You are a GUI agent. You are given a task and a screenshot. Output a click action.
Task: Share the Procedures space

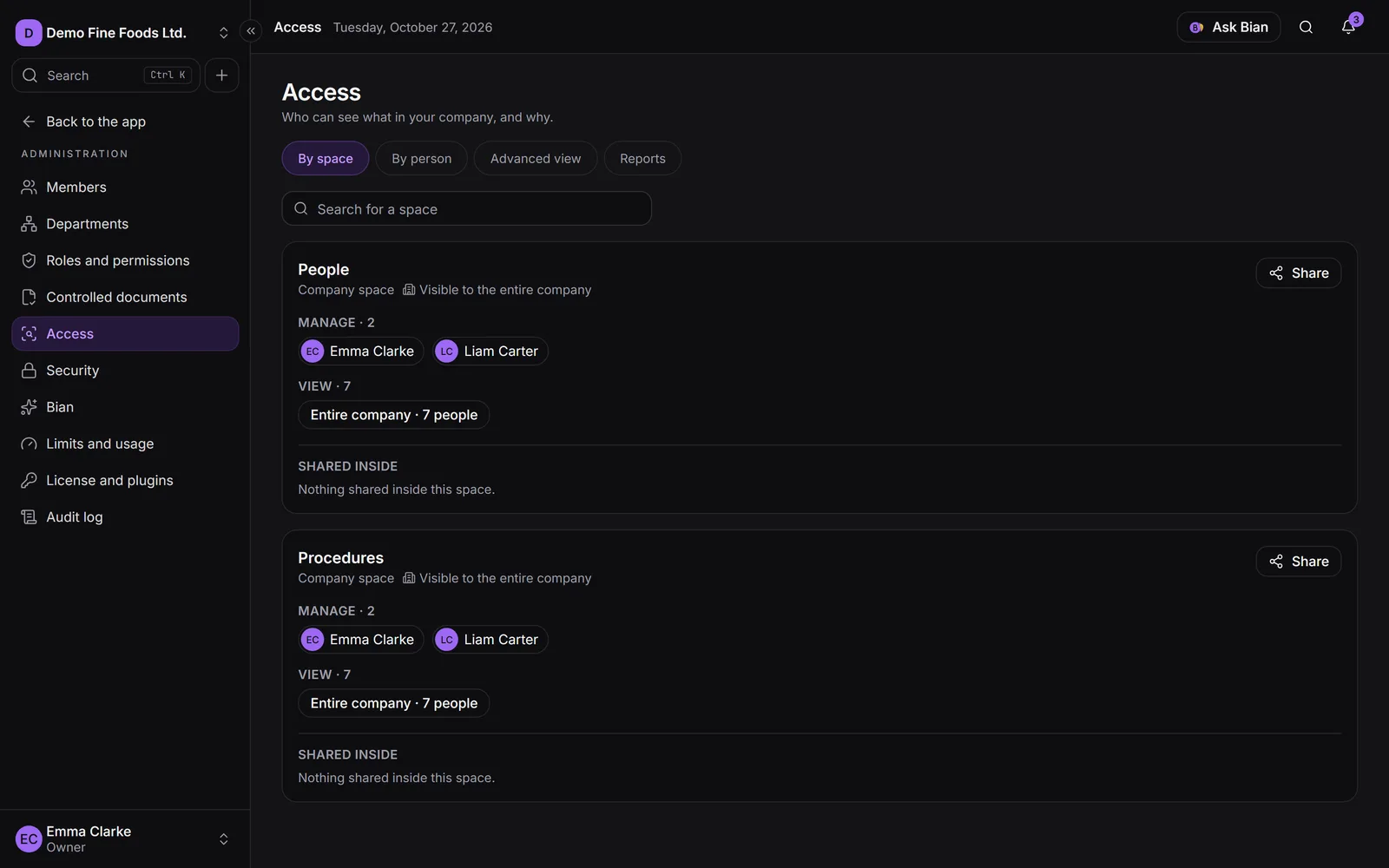[x=1299, y=562]
